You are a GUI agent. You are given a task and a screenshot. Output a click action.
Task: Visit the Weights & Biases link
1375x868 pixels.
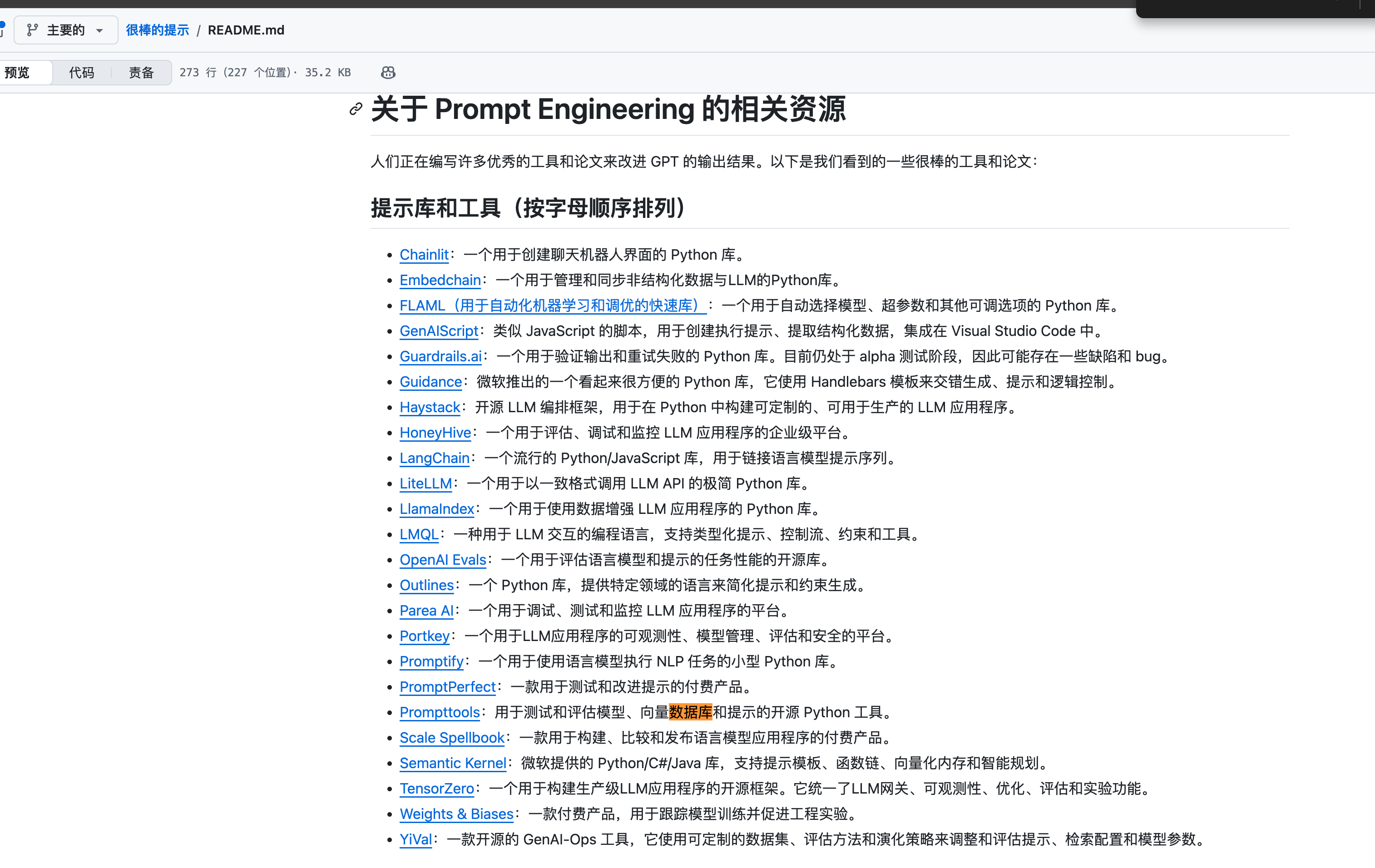456,814
